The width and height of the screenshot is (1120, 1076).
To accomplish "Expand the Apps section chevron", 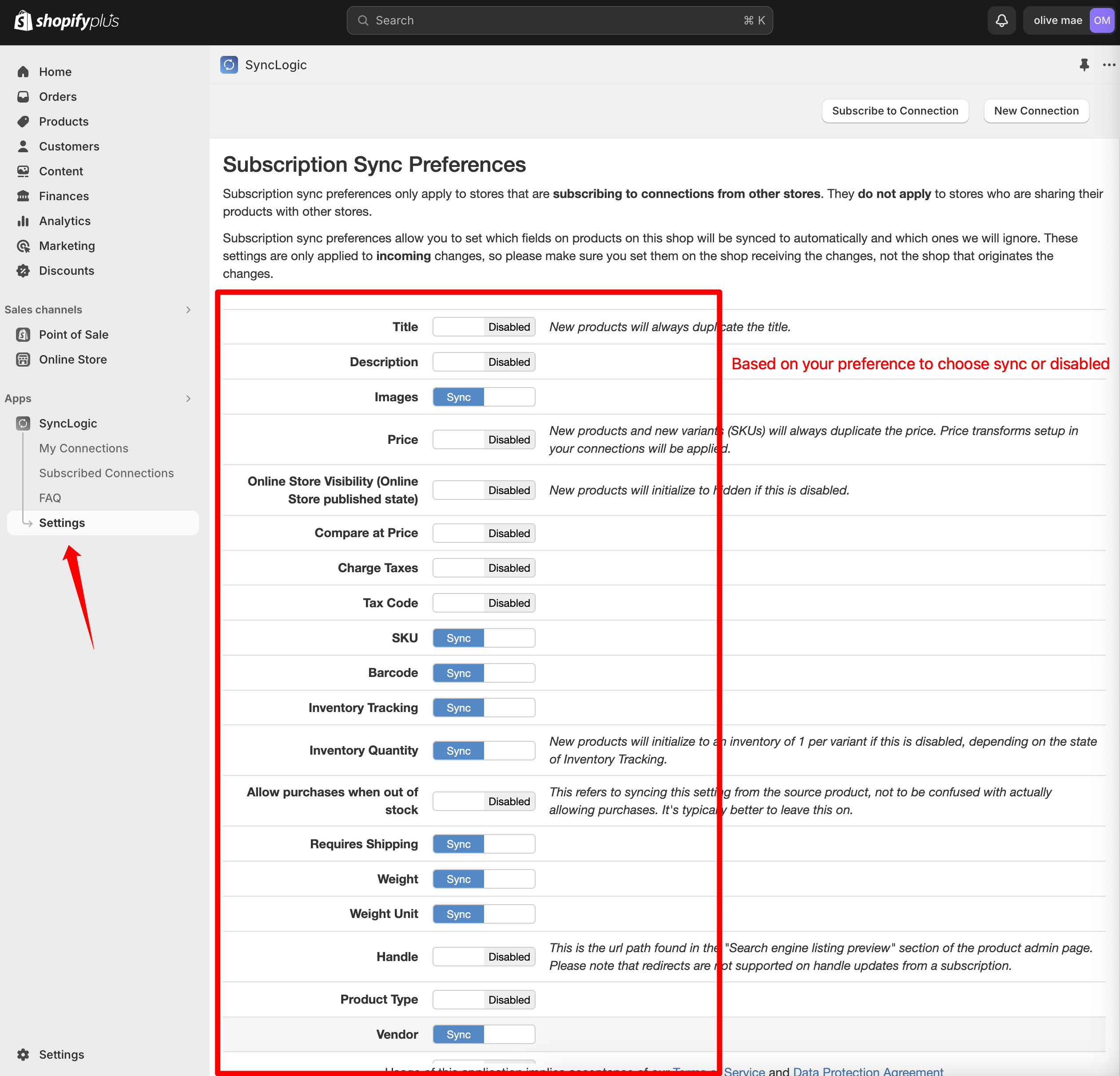I will [188, 399].
